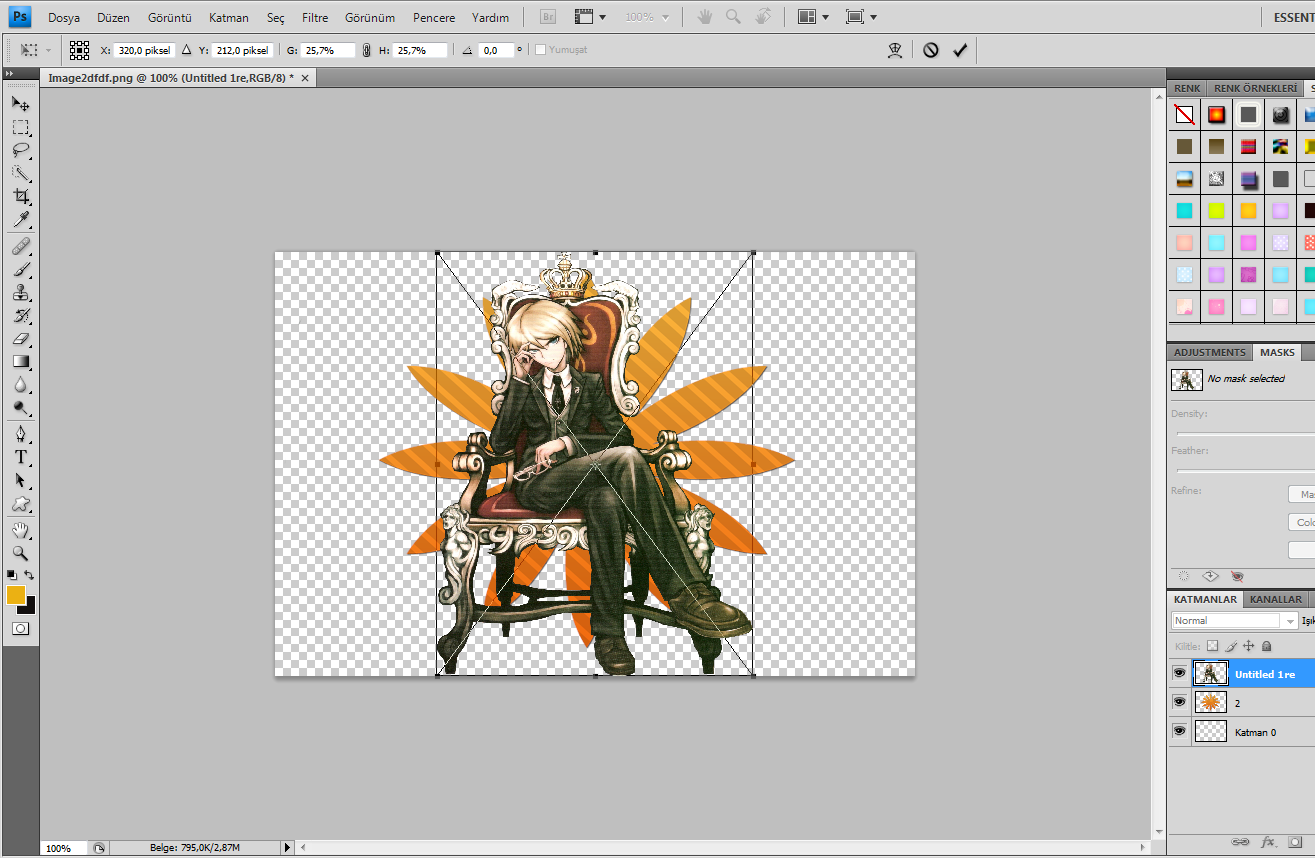Switch between free transform and warp modes

(895, 50)
